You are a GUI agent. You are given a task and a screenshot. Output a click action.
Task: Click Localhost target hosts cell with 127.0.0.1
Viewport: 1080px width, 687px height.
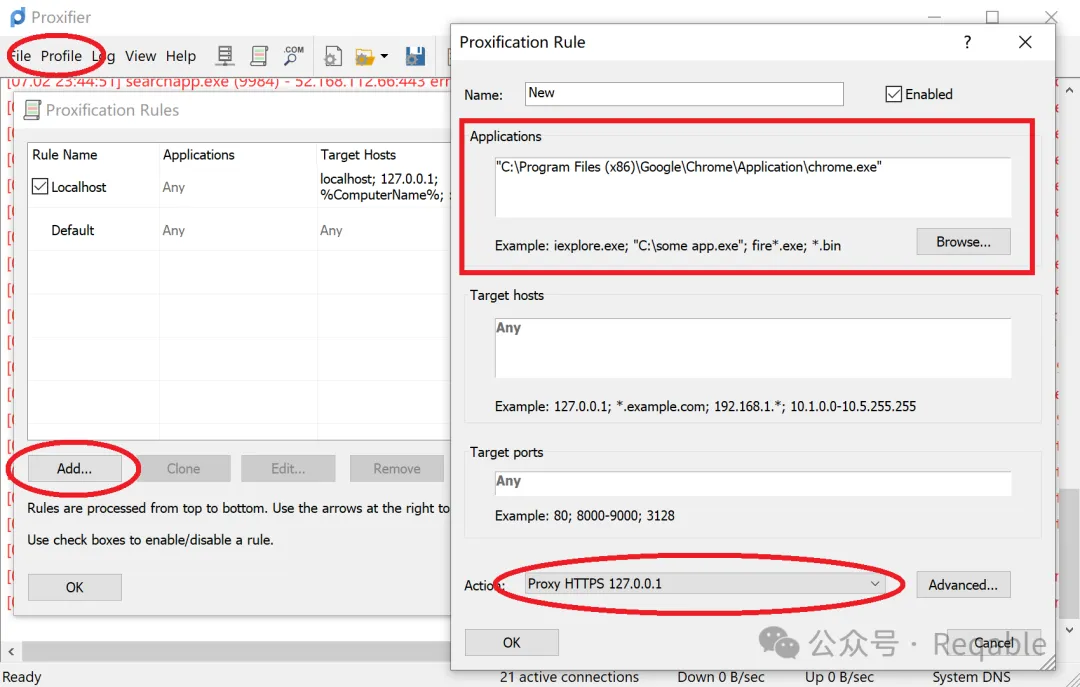tap(384, 187)
